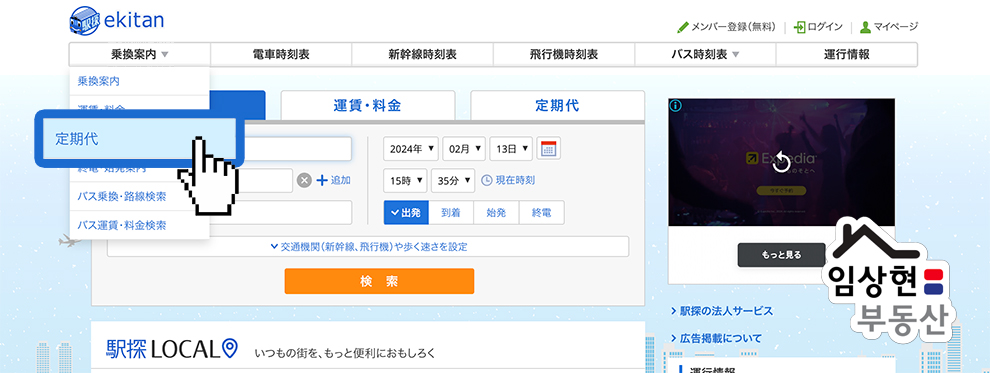
Task: Open the 02月 month dropdown
Action: click(x=464, y=149)
